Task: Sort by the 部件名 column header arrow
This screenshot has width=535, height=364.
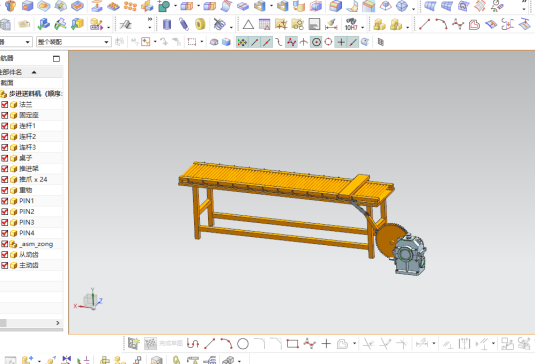Action: [34, 72]
